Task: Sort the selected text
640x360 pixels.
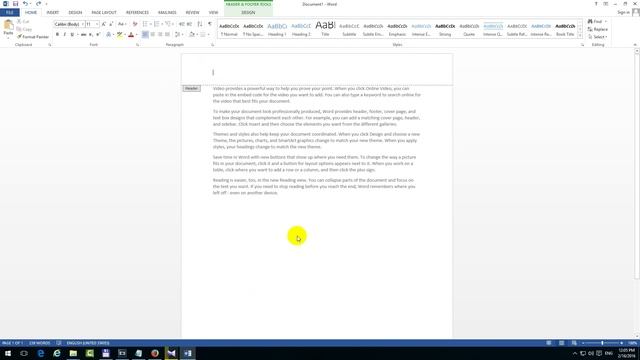Action: pyautogui.click(x=200, y=24)
